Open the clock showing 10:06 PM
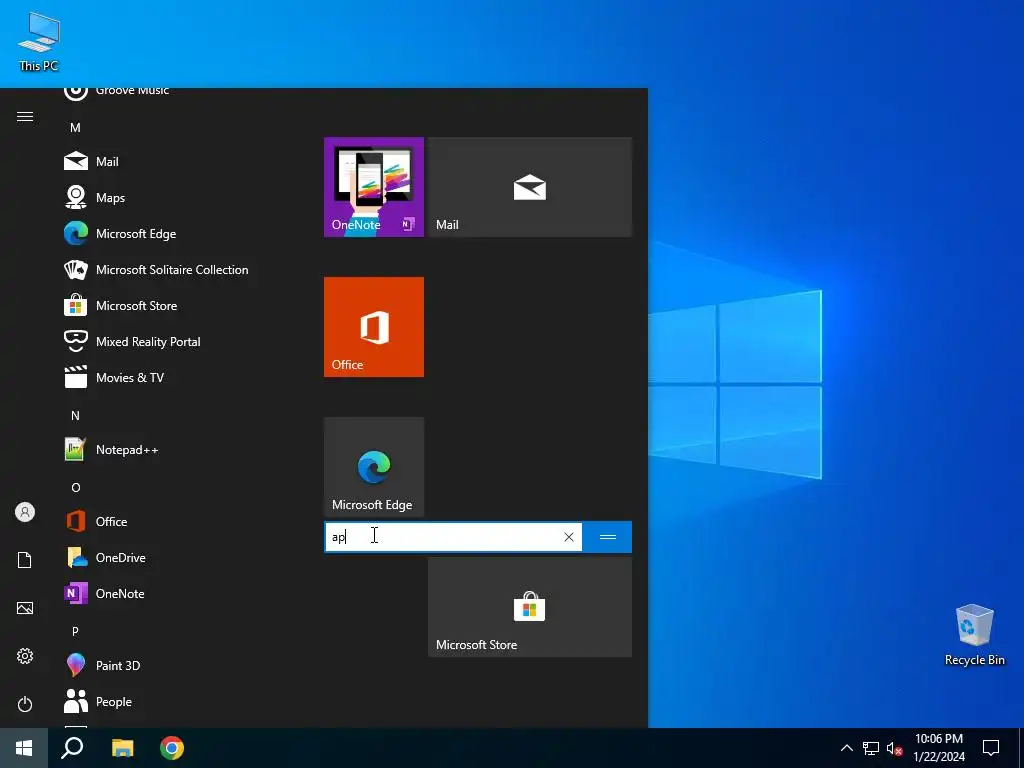The width and height of the screenshot is (1024, 768). click(x=939, y=748)
